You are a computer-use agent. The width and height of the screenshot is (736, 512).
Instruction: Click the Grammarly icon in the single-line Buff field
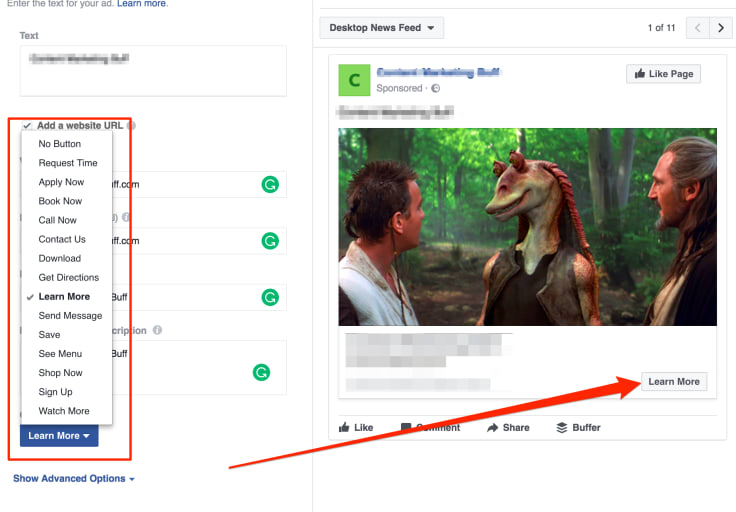point(270,297)
